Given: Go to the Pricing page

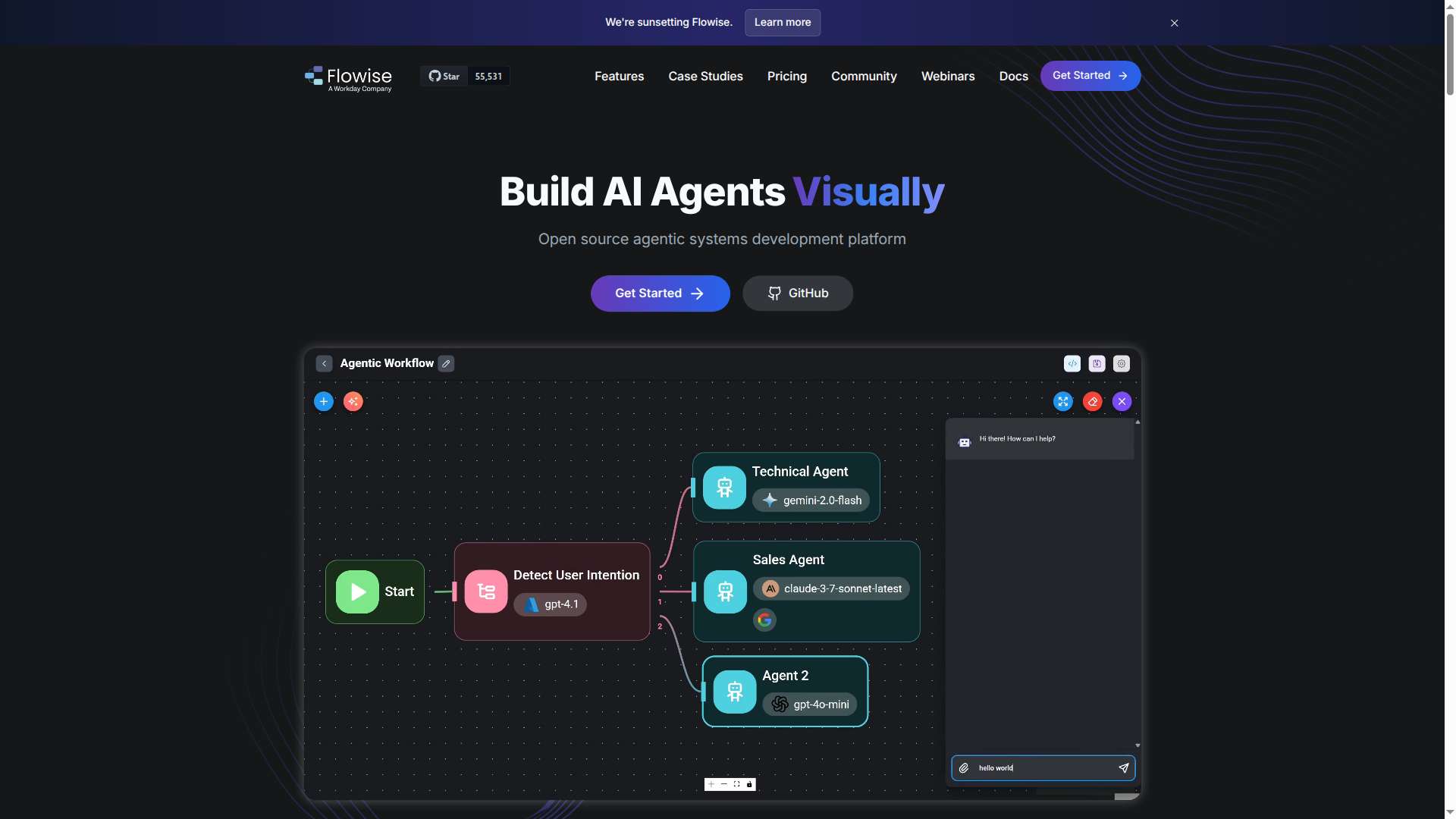Looking at the screenshot, I should point(786,76).
